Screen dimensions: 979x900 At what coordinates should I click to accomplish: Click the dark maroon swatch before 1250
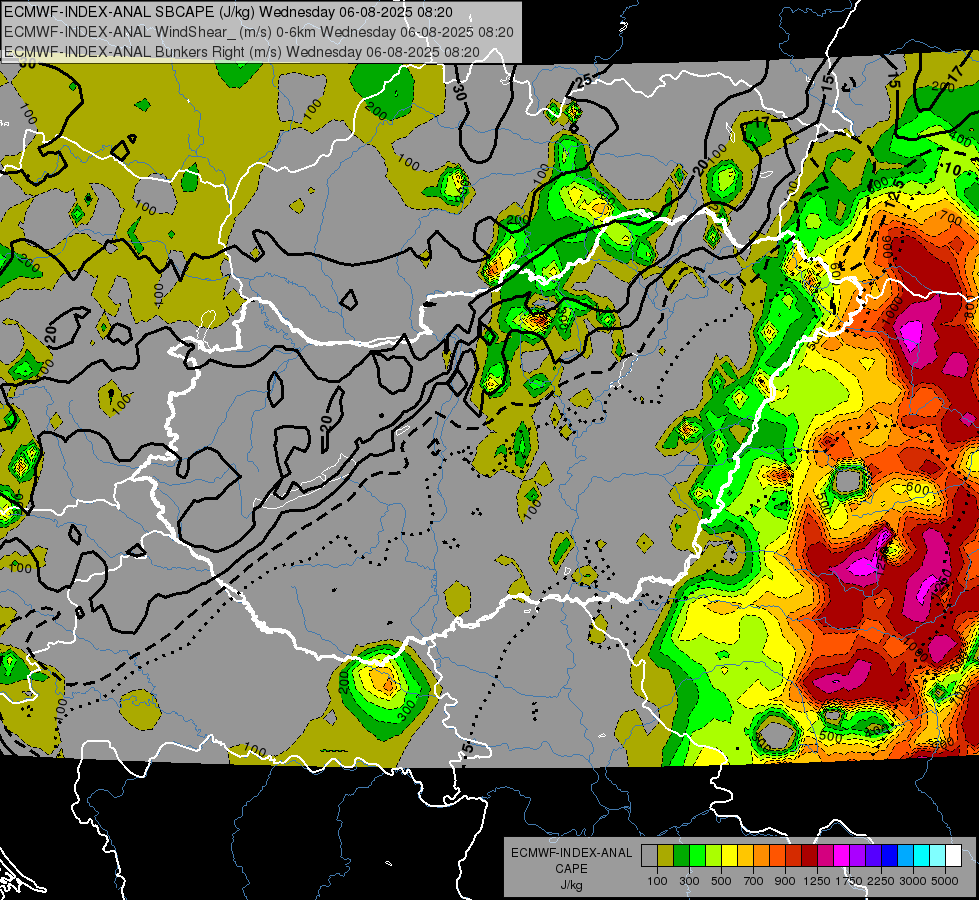pyautogui.click(x=810, y=856)
